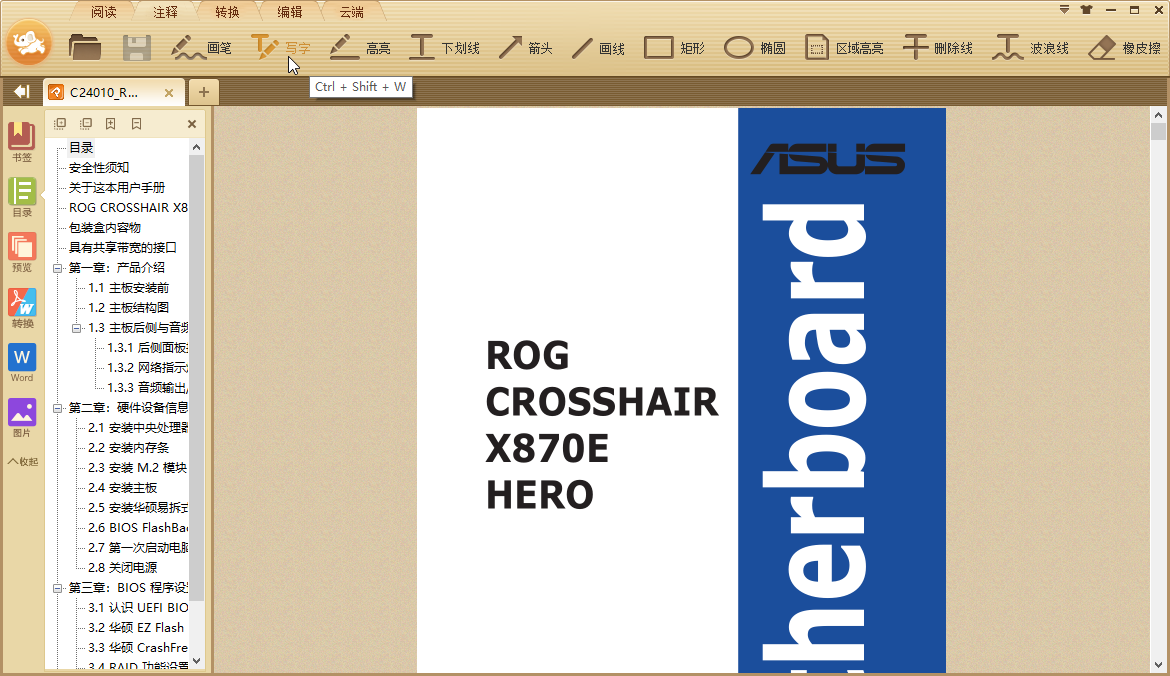Click expand all outline icon
The image size is (1170, 676).
pos(60,123)
